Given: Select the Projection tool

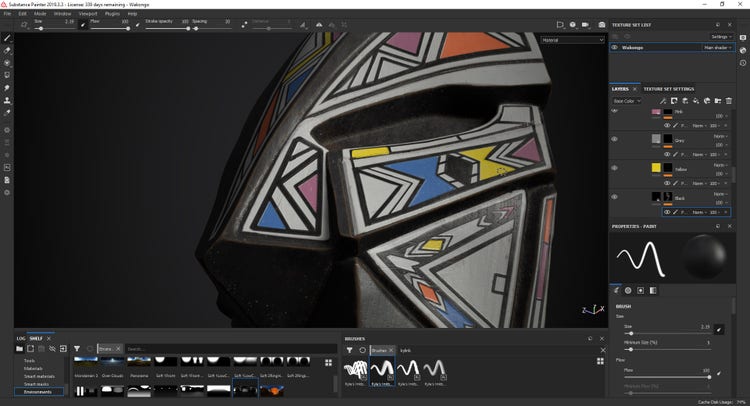Looking at the screenshot, I should click(x=7, y=63).
